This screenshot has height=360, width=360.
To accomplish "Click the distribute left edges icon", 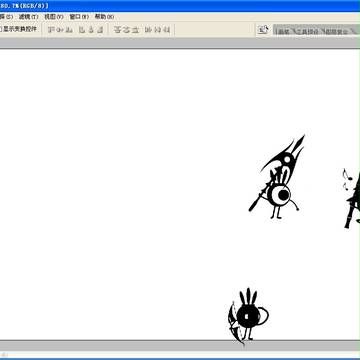I will coord(148,30).
